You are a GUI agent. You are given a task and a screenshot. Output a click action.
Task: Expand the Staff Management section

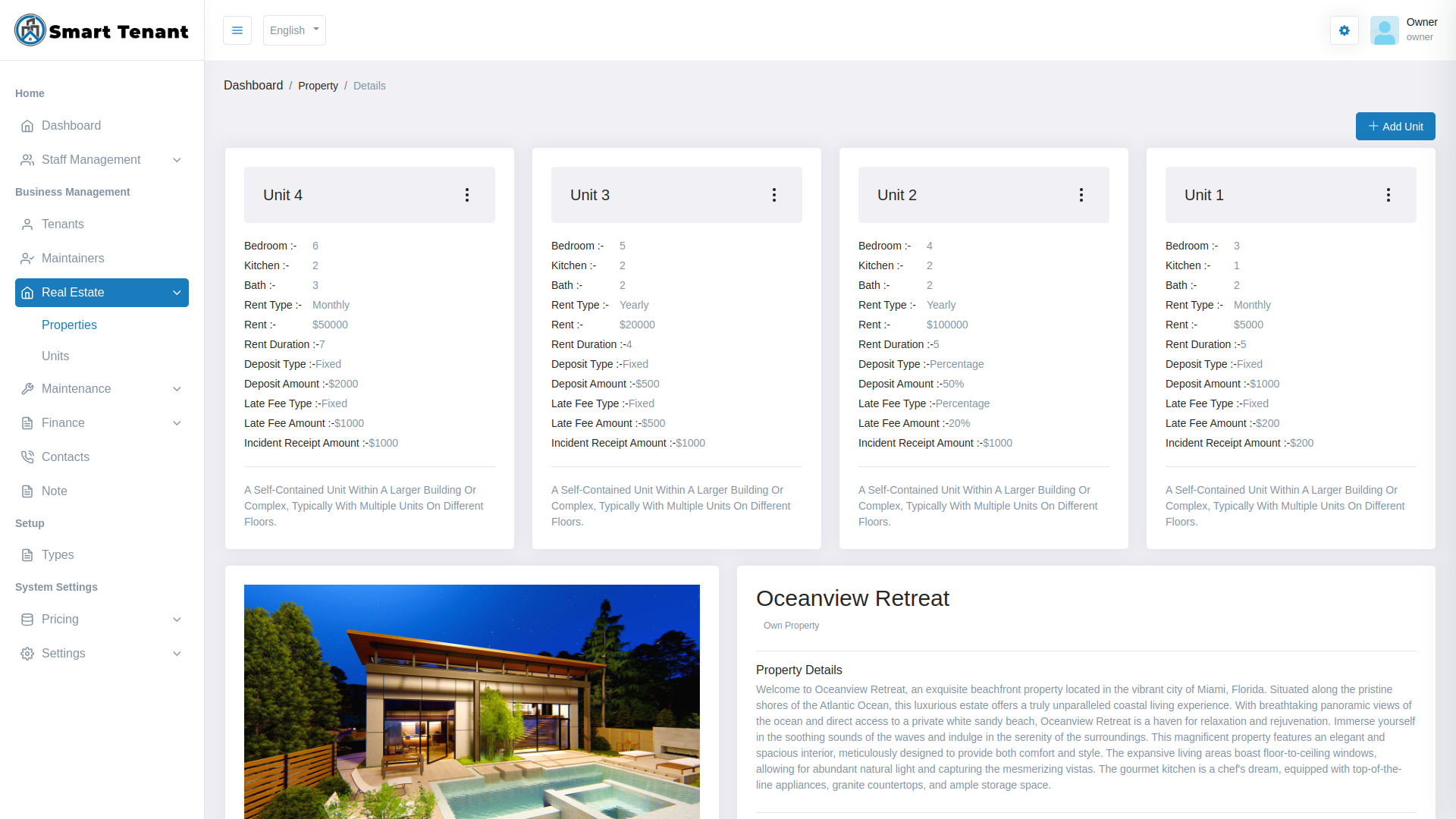click(x=91, y=160)
